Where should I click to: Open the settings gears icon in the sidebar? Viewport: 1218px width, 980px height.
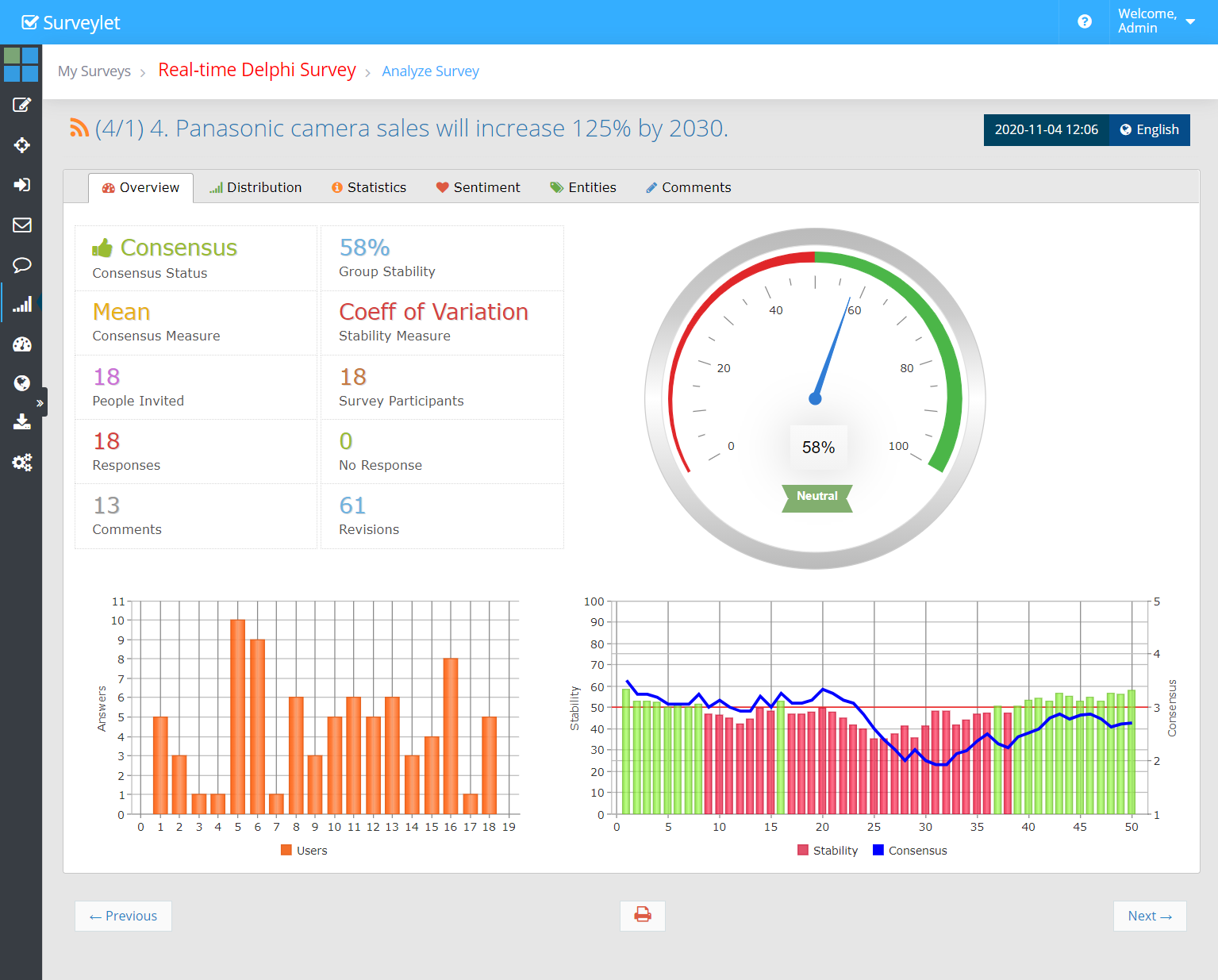click(21, 463)
